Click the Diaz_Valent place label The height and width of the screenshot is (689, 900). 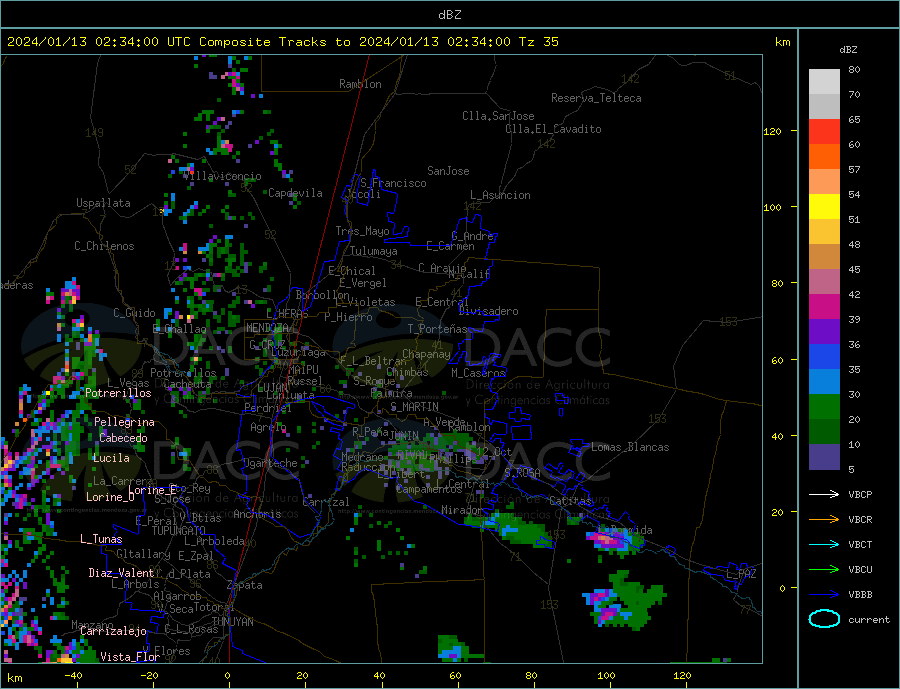pos(121,573)
